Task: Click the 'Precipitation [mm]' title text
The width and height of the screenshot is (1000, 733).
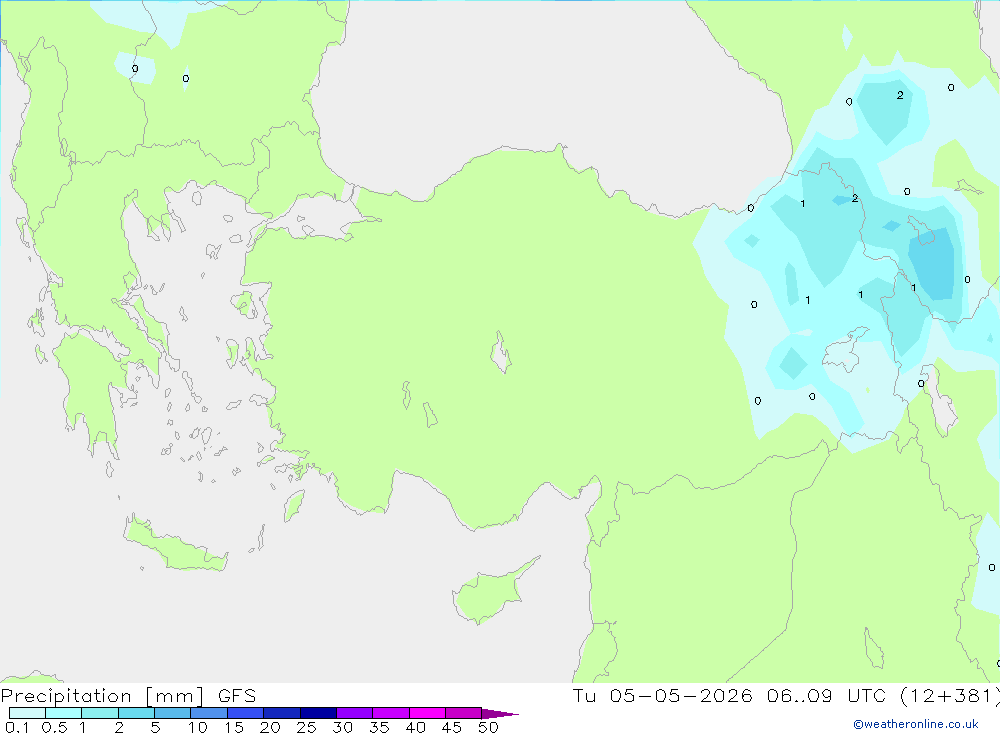Action: [x=102, y=696]
